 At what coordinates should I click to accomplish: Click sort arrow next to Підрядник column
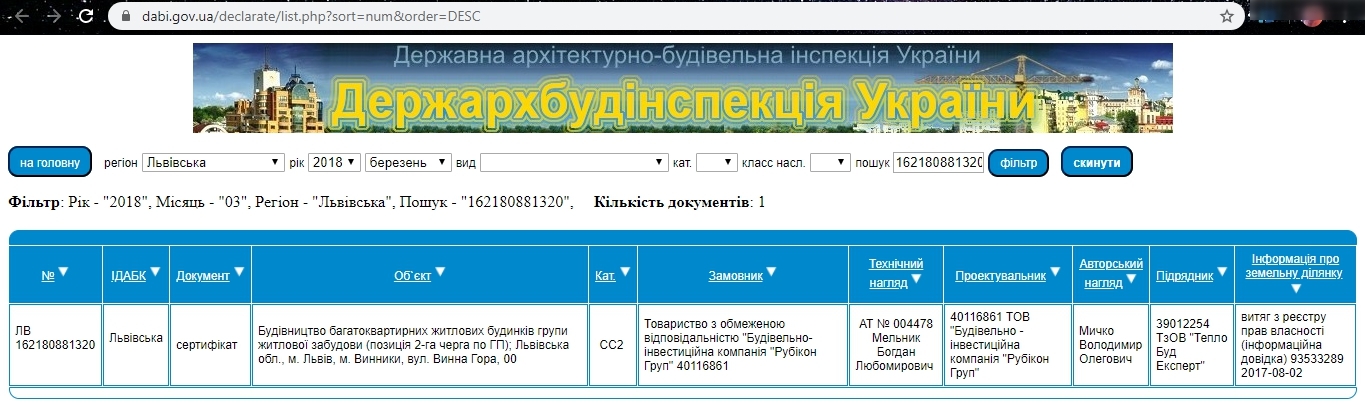point(1221,271)
